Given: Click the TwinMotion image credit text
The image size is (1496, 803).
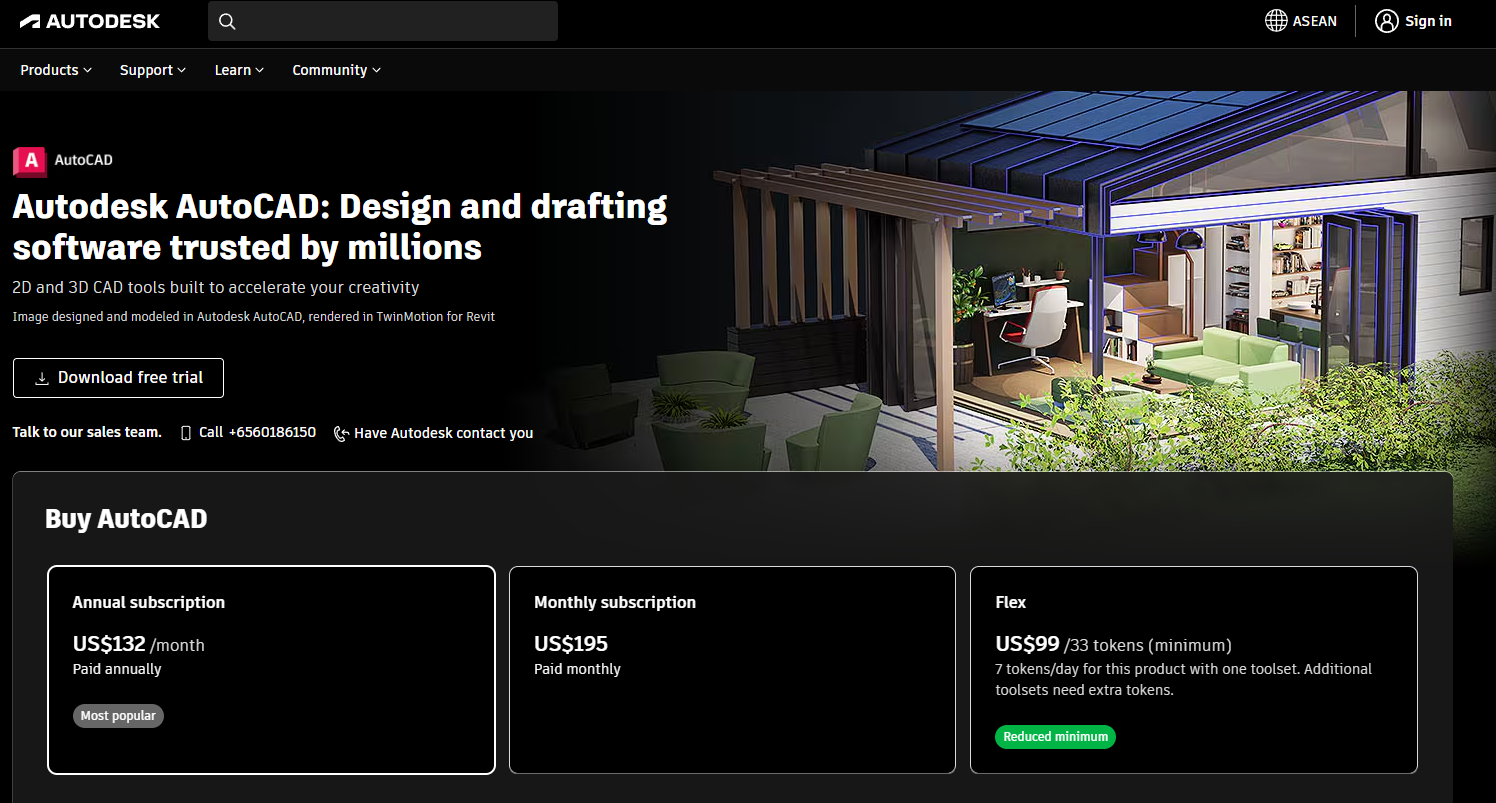Looking at the screenshot, I should point(253,317).
